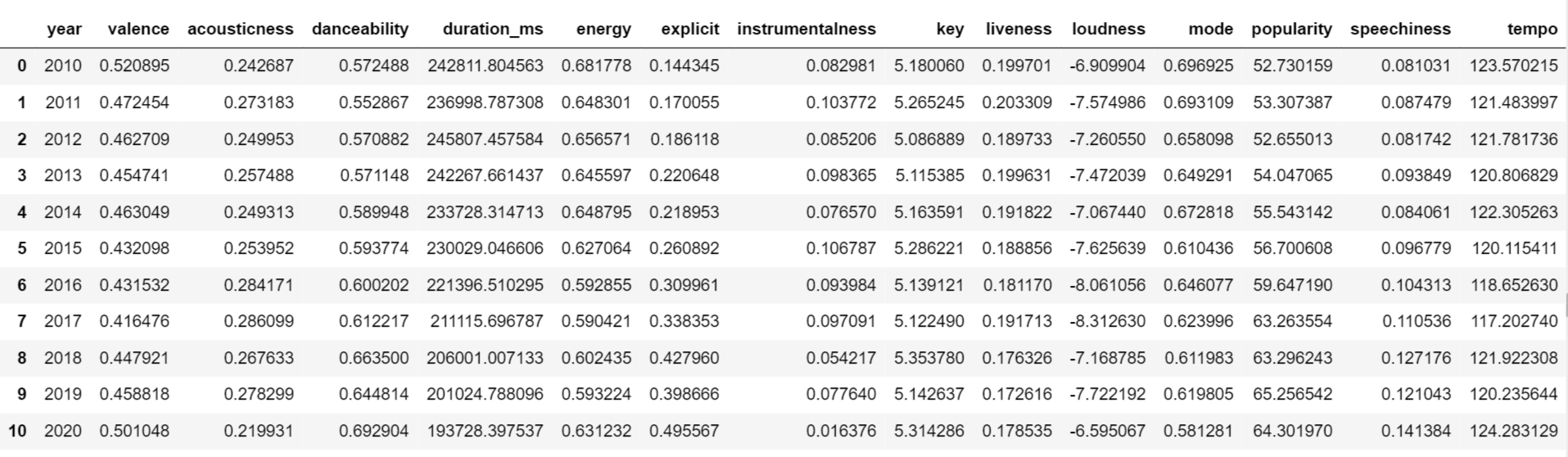The height and width of the screenshot is (457, 1568).
Task: Click tempo value 124.283129
Action: point(1513,431)
